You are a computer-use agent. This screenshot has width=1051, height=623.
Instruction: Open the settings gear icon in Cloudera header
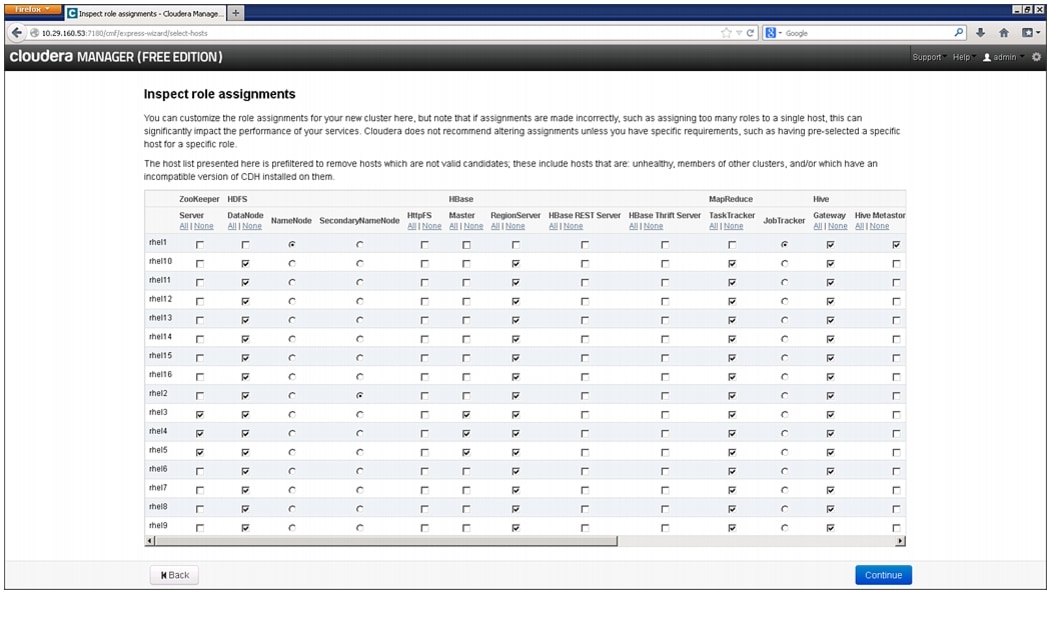(1036, 57)
